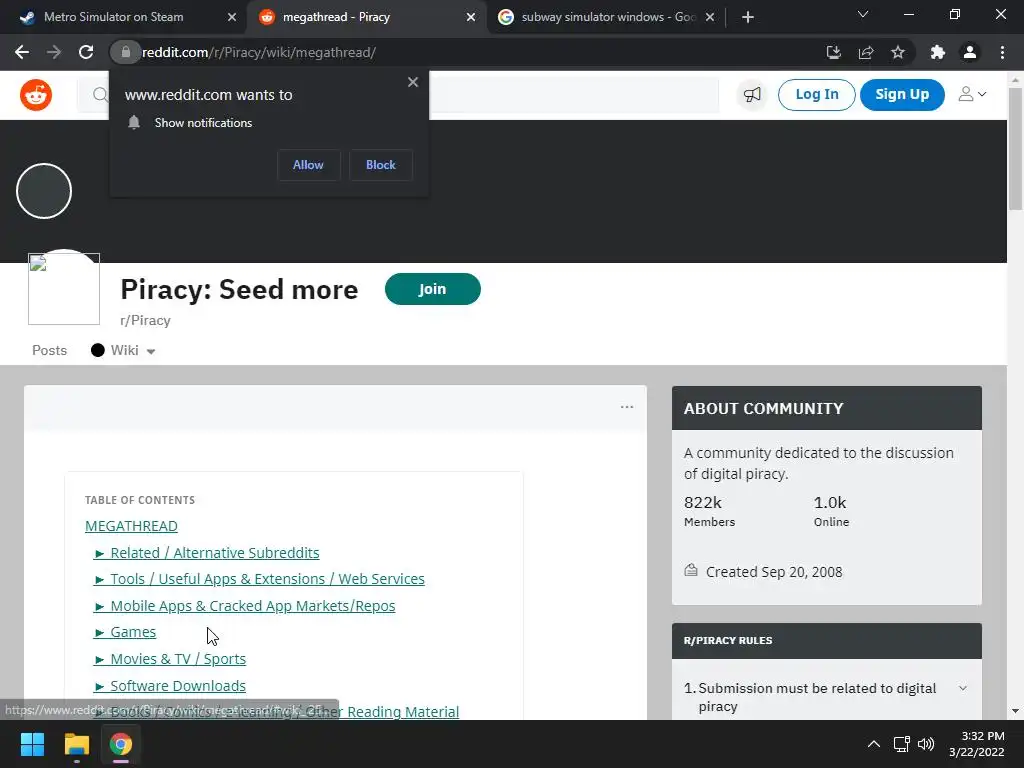Switch to the megathread - Piracy tab
The image size is (1024, 768).
click(x=366, y=17)
